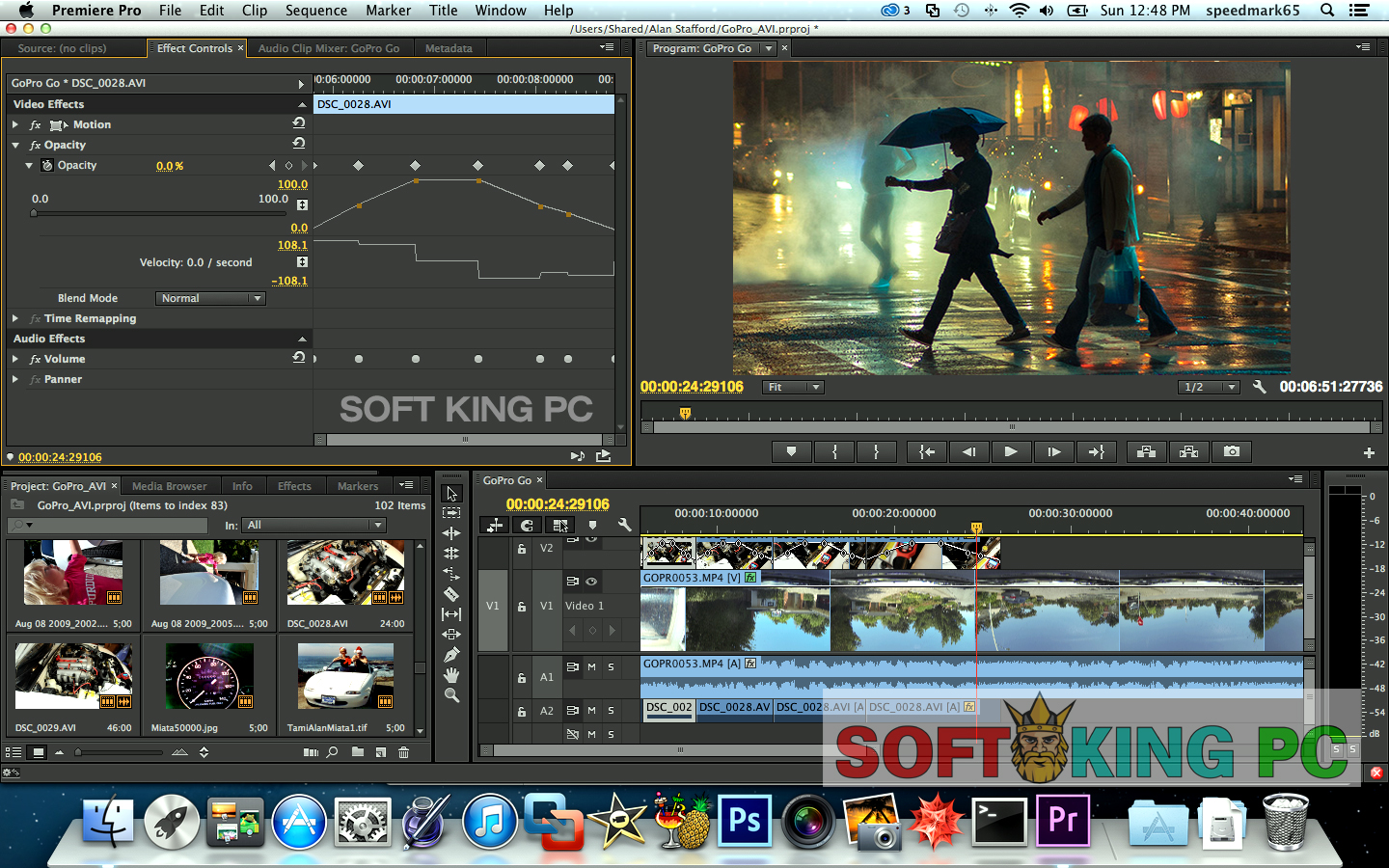
Task: Expand the Time Remapping effect
Action: pyautogui.click(x=15, y=318)
